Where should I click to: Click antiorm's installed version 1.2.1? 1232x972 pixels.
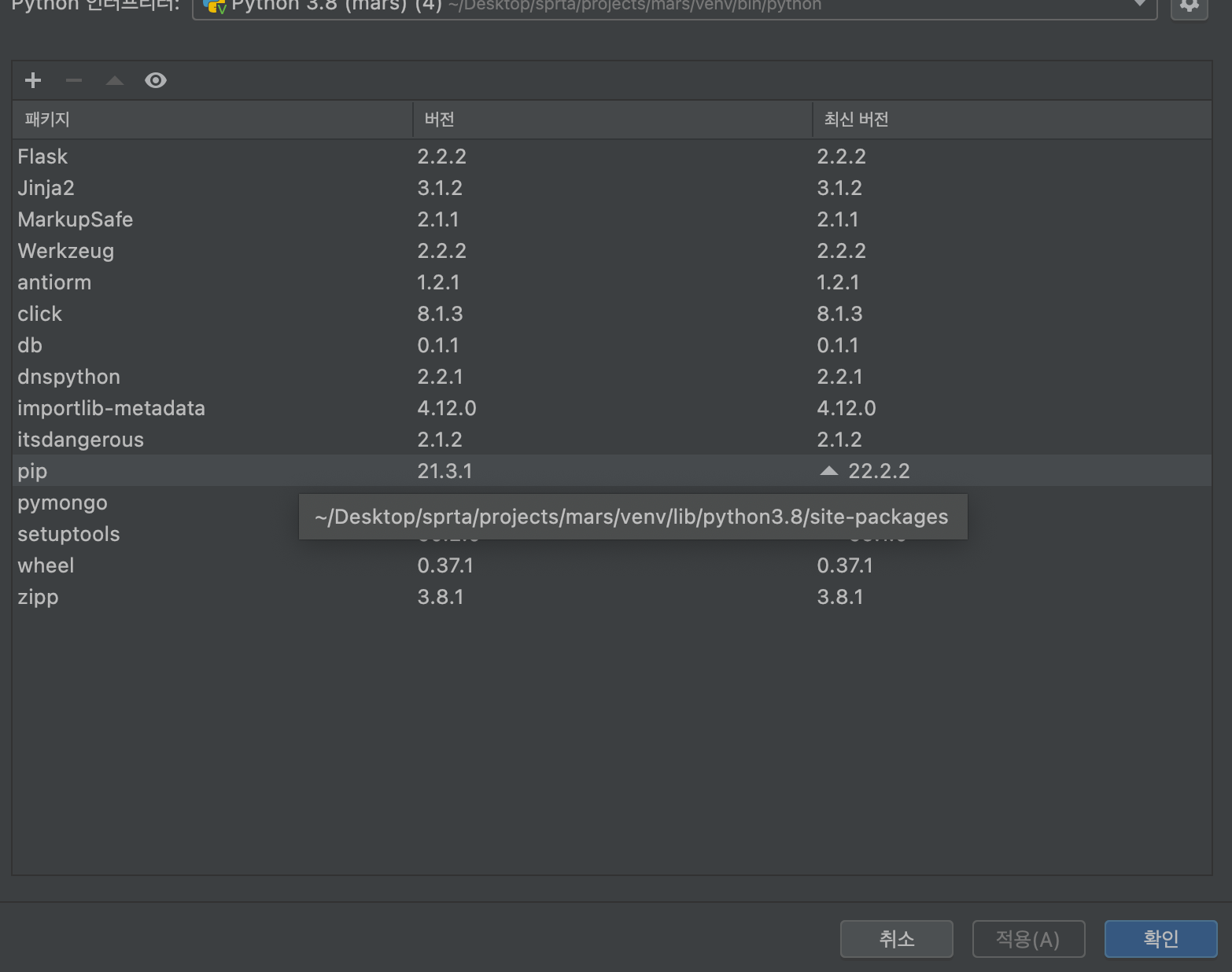pos(438,282)
